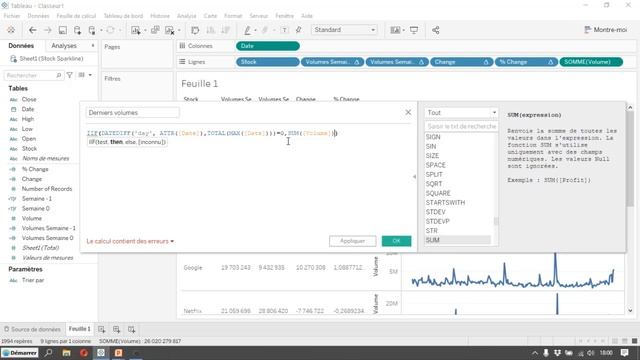Click the calculation name field Derniers volumes
Image resolution: width=640 pixels, height=360 pixels.
click(133, 113)
